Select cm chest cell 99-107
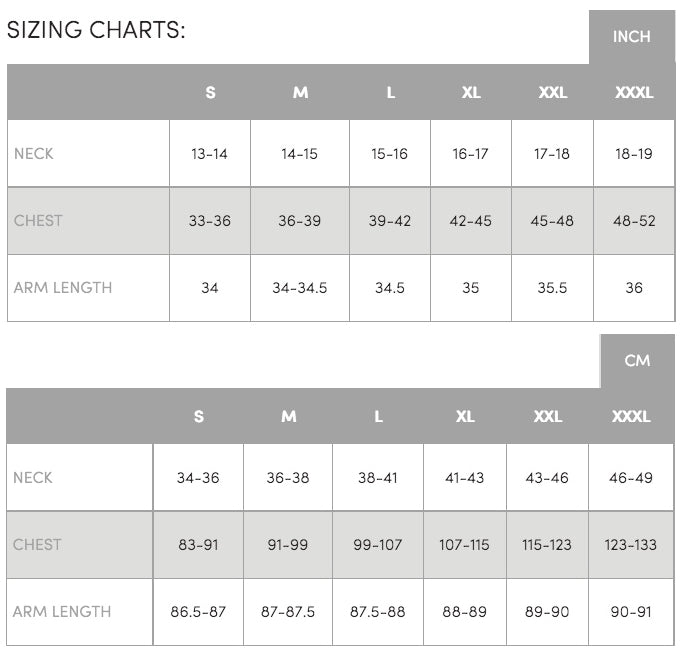This screenshot has height=670, width=685. (377, 545)
